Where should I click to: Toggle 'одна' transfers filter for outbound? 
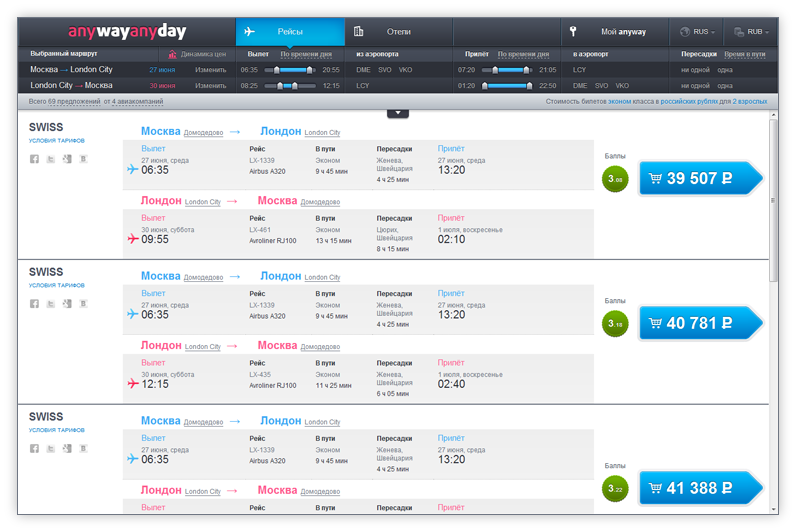click(725, 70)
